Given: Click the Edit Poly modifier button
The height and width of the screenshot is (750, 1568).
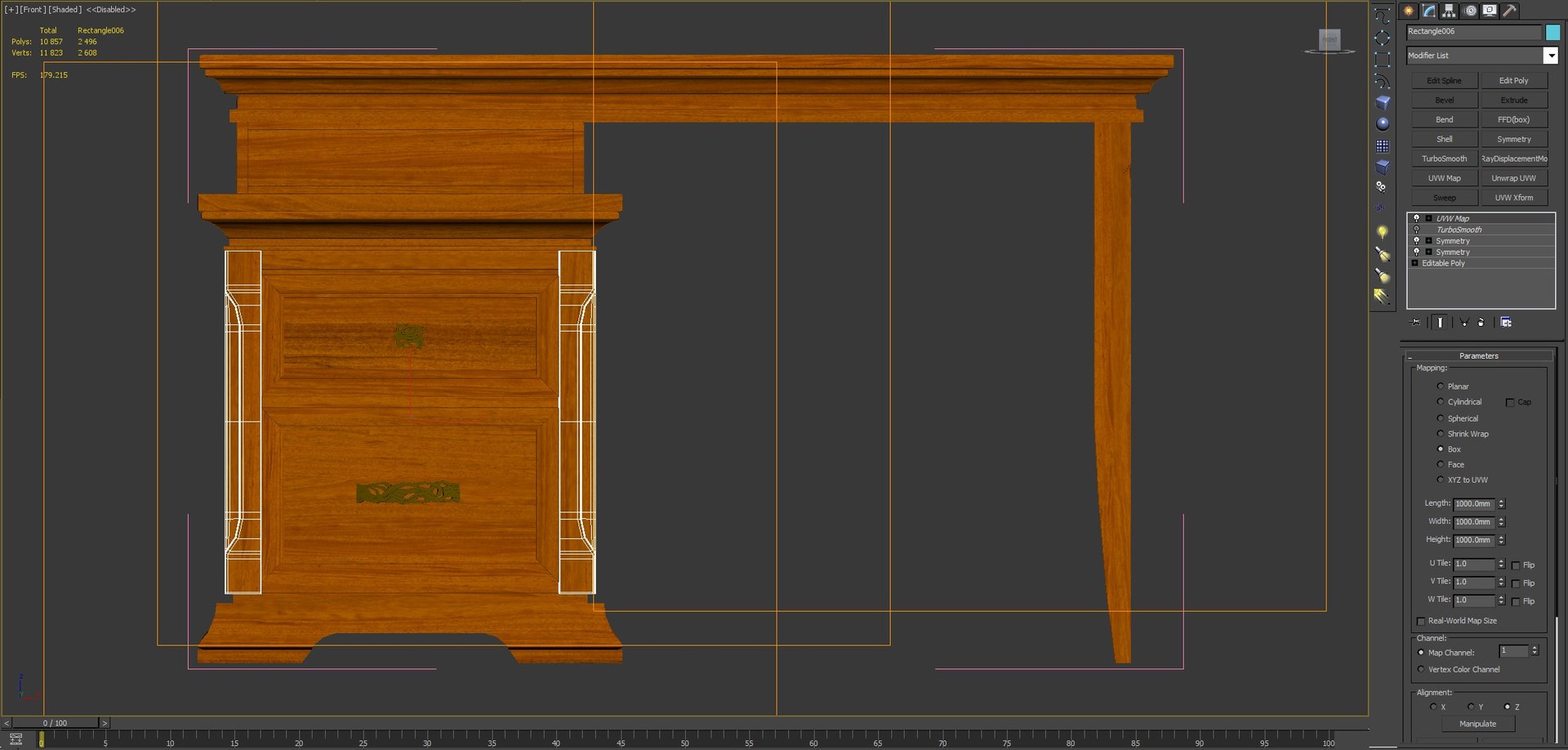Looking at the screenshot, I should pyautogui.click(x=1513, y=81).
